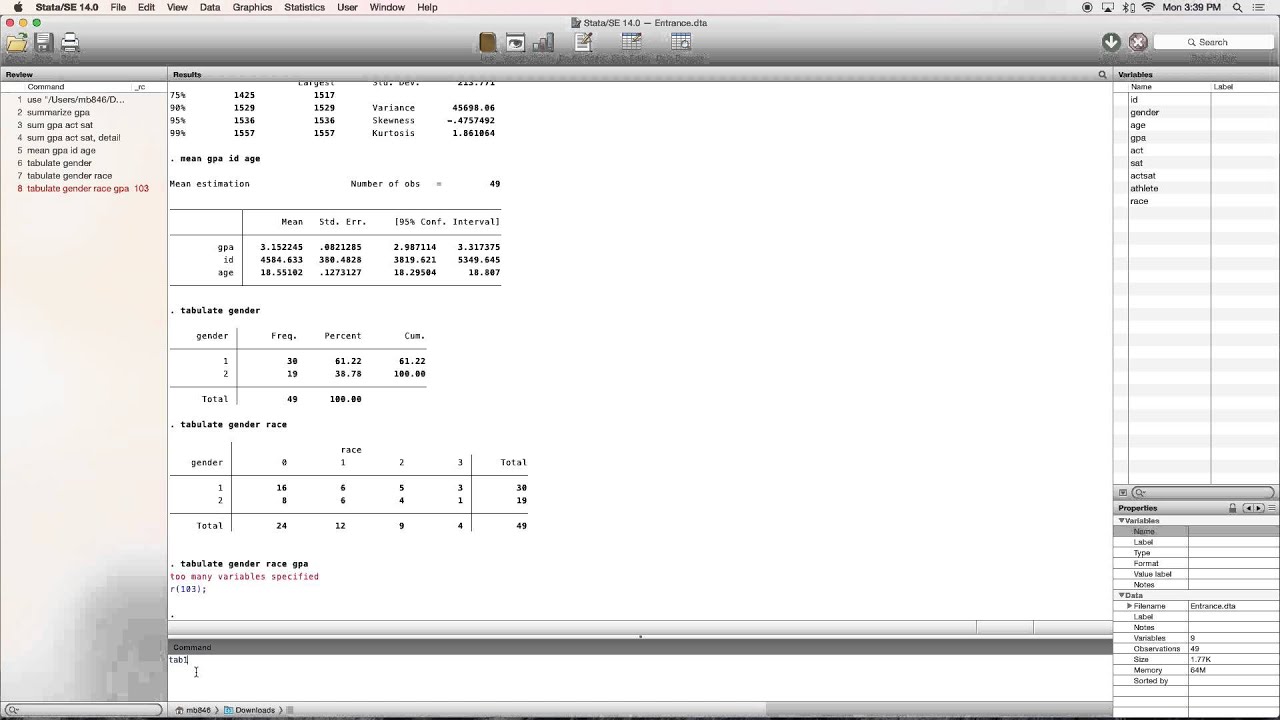Click the Save floppy disk toolbar icon
The width and height of the screenshot is (1280, 720).
(x=43, y=42)
